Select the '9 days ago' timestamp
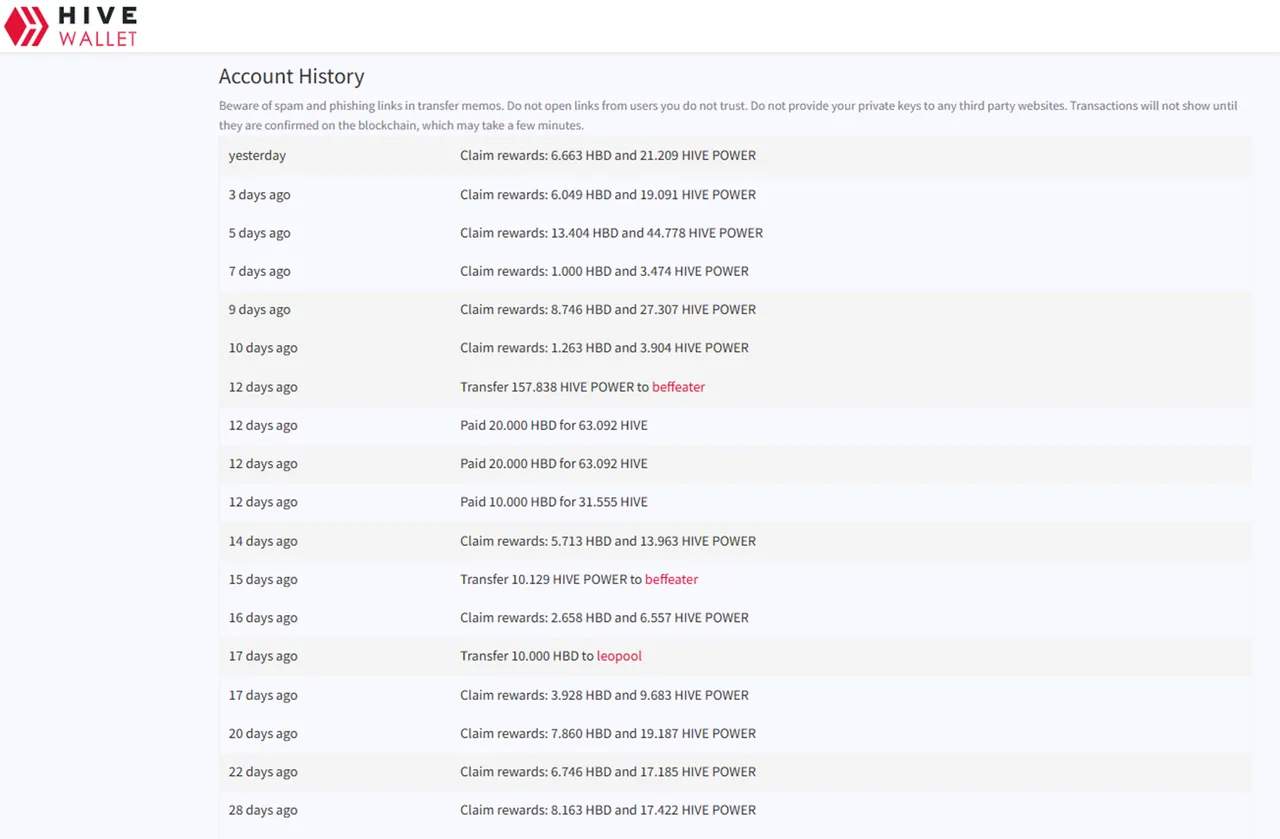 coord(259,310)
